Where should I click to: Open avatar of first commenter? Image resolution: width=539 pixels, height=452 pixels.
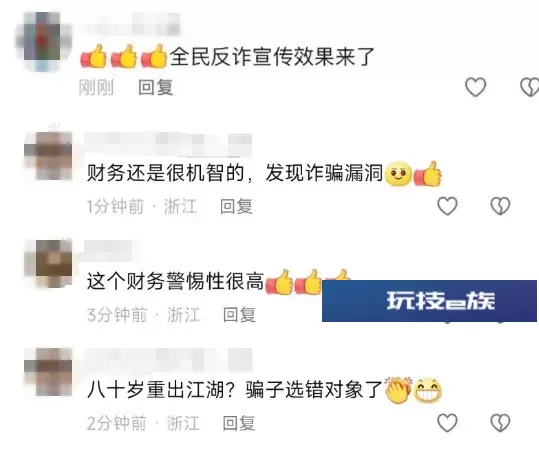42,42
